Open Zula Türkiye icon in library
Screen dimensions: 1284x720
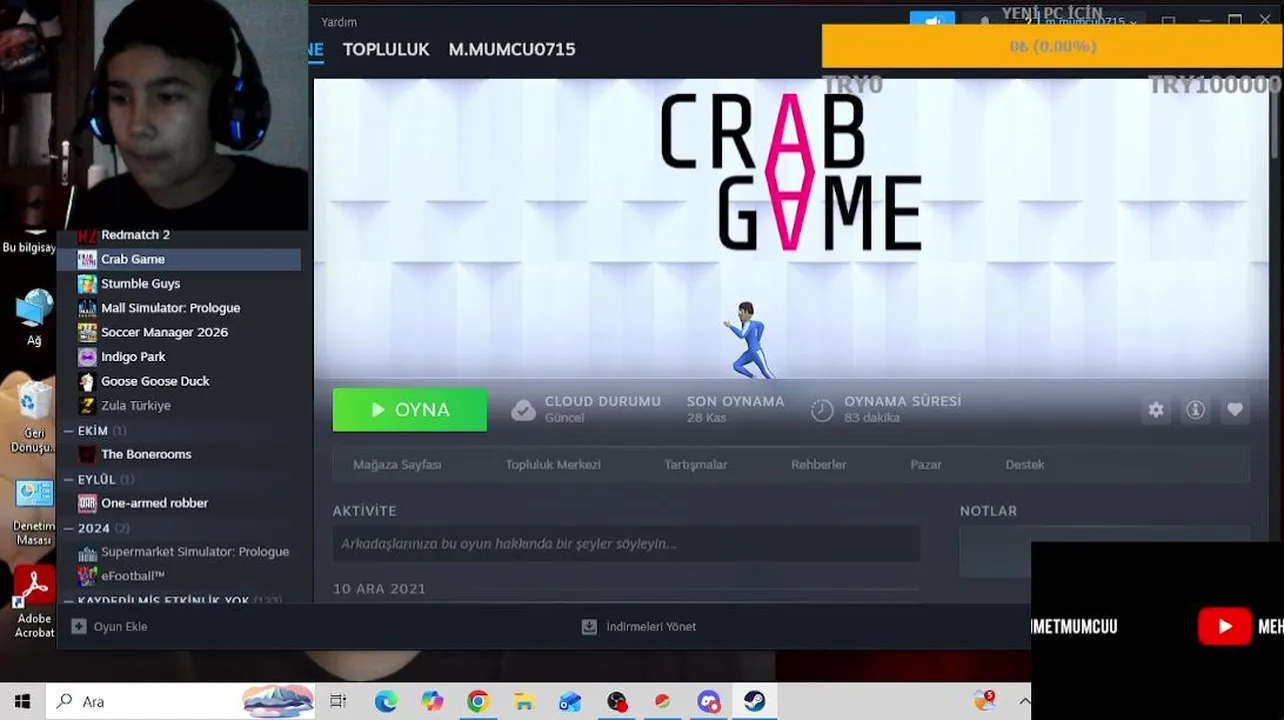[x=87, y=406]
